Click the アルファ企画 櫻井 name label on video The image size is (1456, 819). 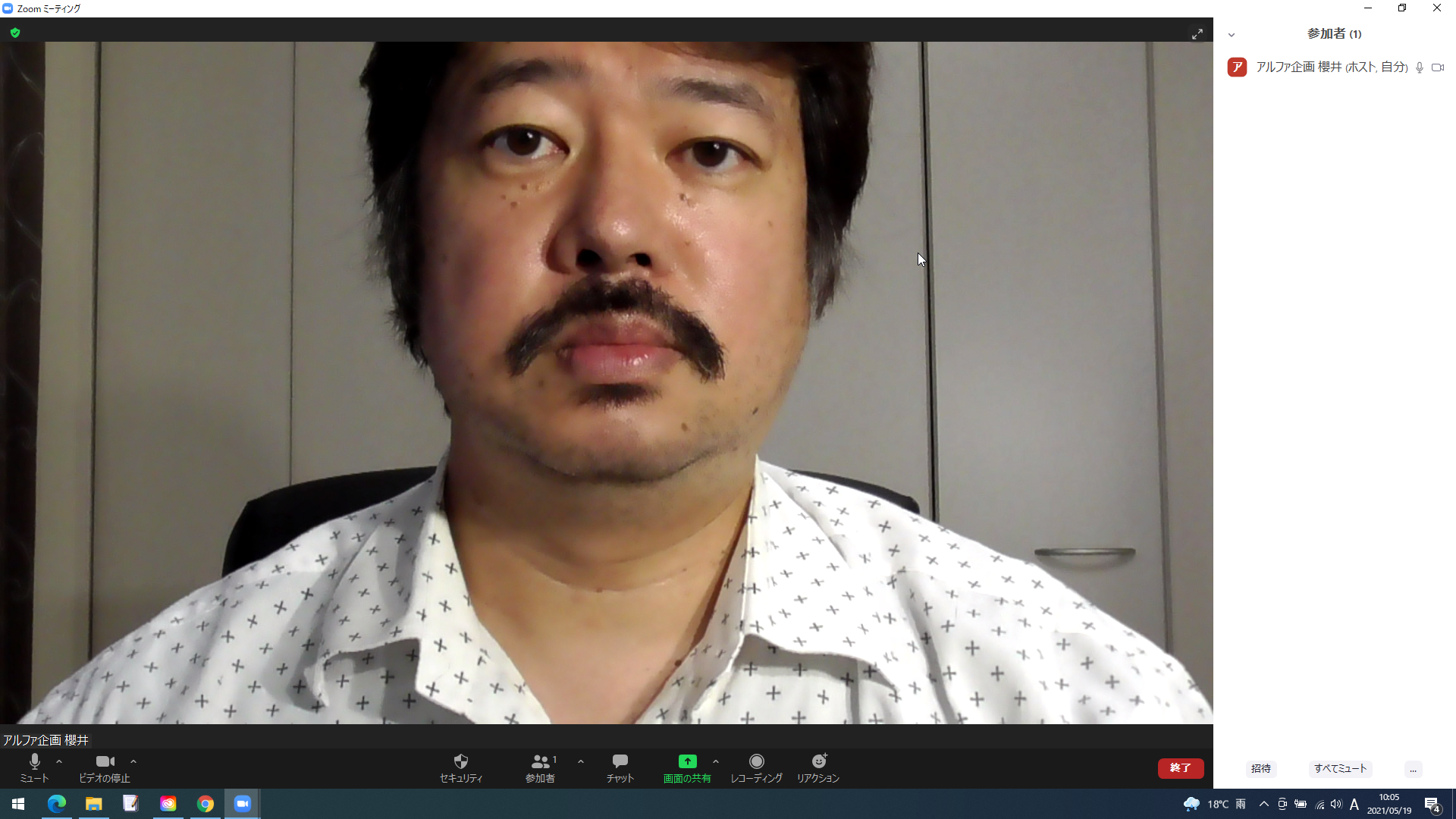click(x=45, y=740)
